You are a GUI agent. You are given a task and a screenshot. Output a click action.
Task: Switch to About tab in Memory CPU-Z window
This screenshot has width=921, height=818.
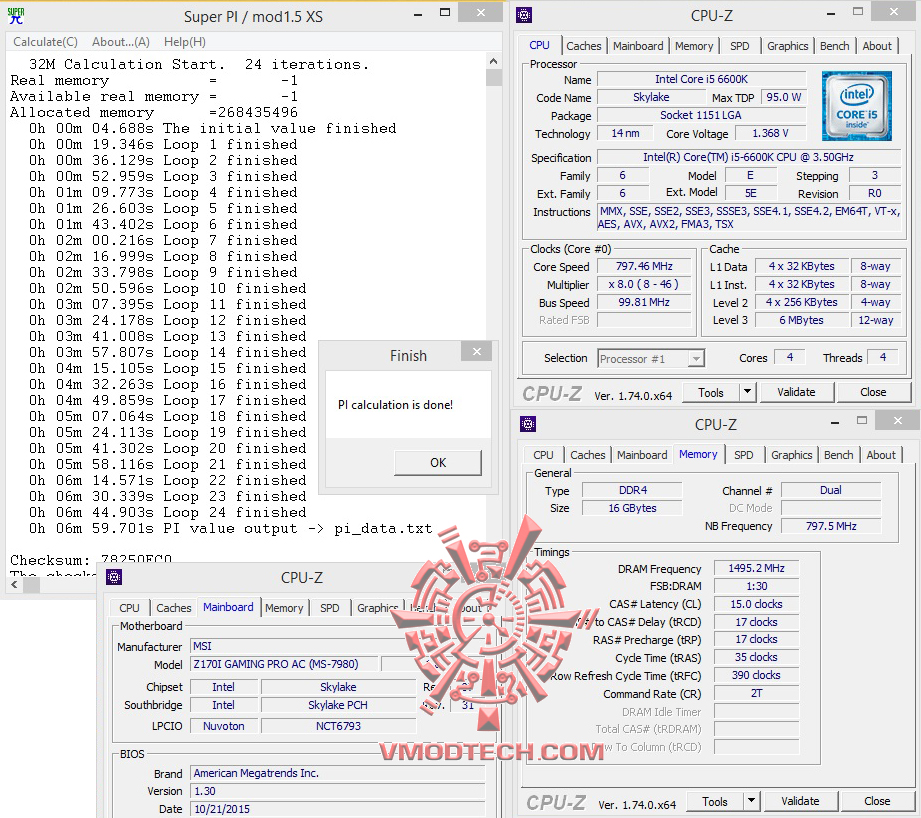coord(881,455)
